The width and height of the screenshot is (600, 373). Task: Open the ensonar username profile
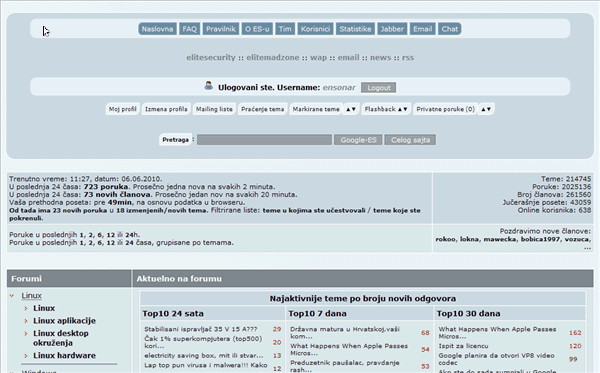(339, 88)
